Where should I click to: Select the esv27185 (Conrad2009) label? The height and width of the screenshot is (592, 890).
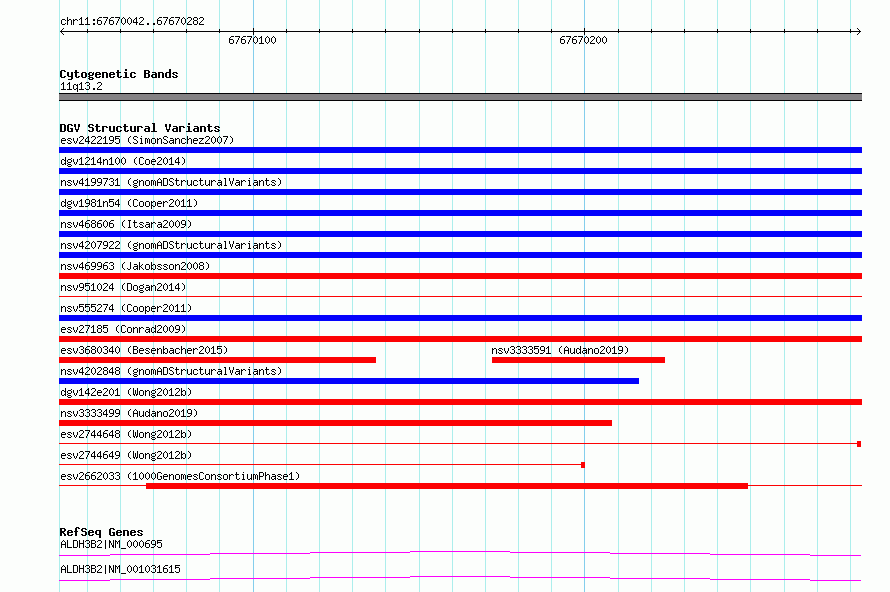click(123, 329)
